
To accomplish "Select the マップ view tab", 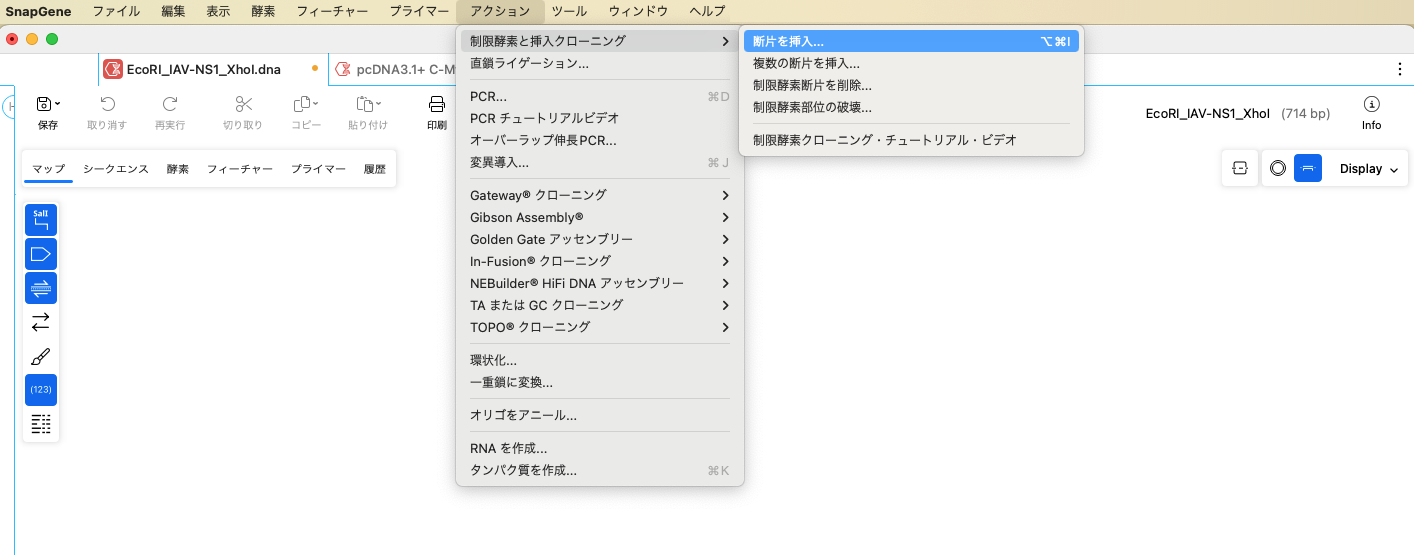I will tap(48, 169).
